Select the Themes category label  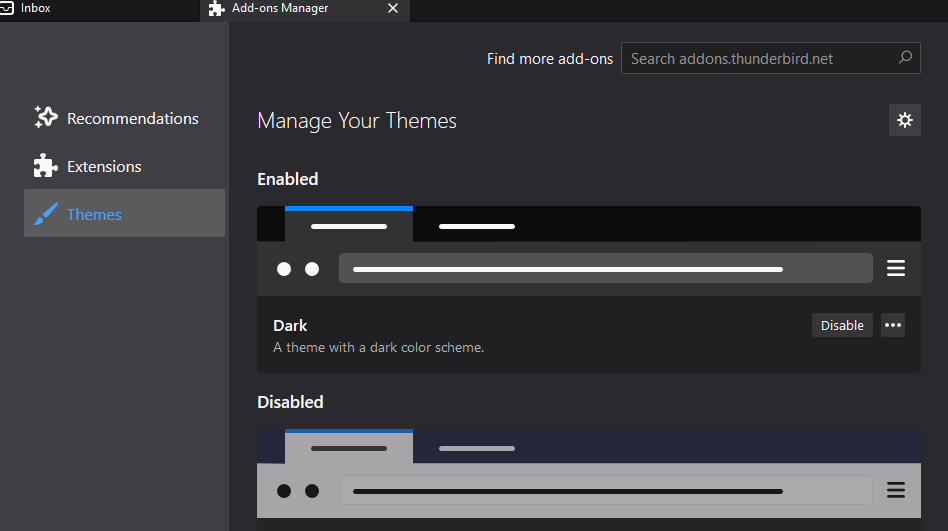pos(94,214)
